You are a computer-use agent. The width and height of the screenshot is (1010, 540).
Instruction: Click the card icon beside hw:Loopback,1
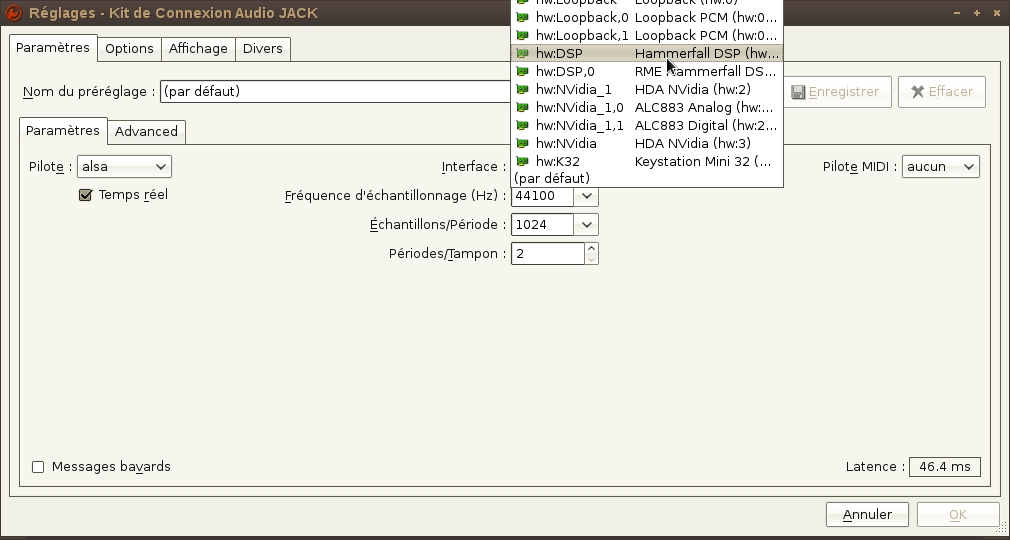click(522, 35)
